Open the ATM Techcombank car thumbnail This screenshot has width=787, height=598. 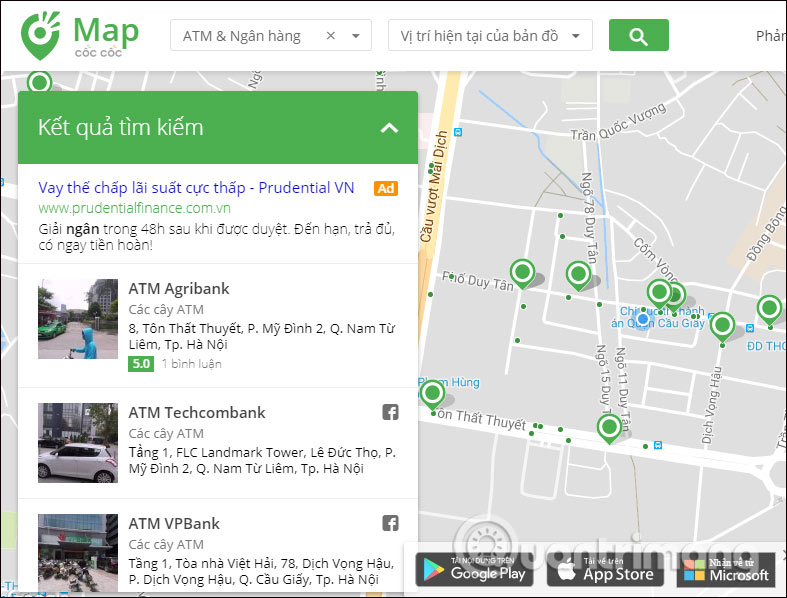[78, 443]
